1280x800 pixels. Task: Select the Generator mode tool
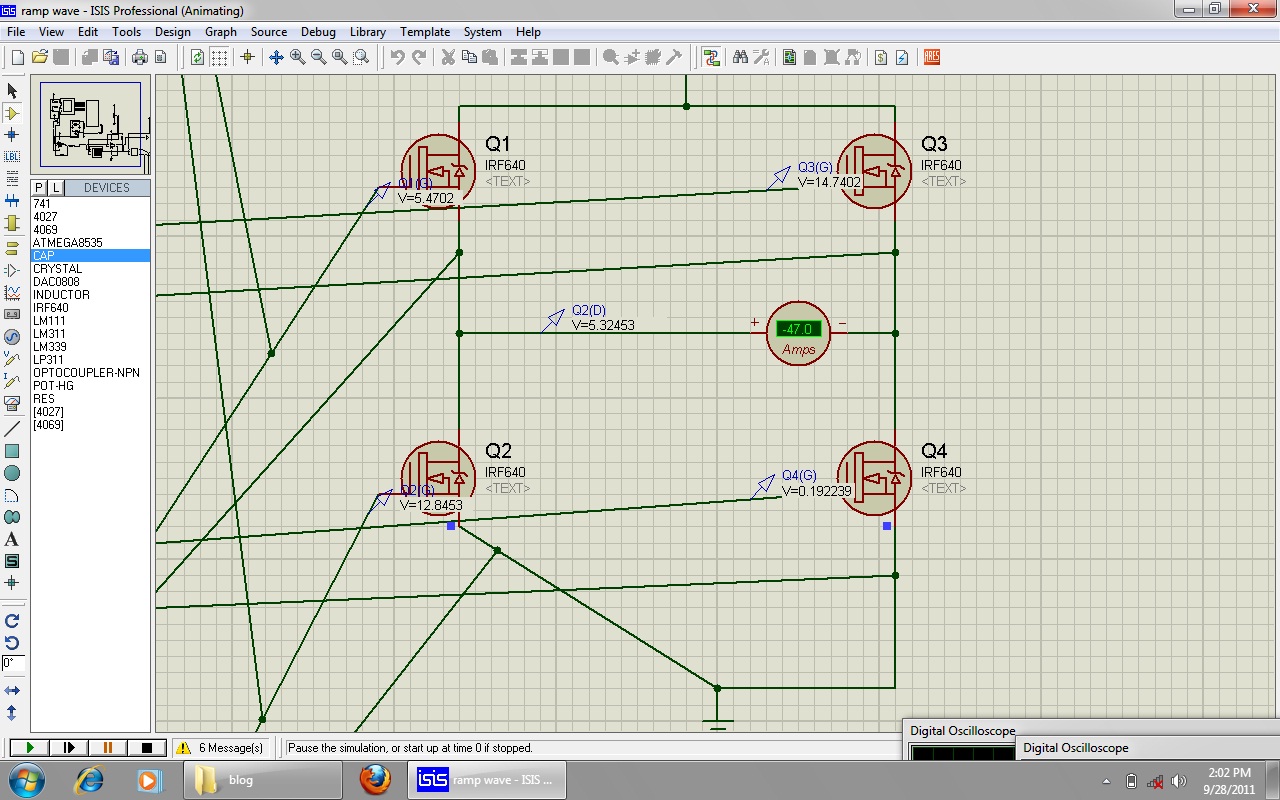(x=12, y=334)
